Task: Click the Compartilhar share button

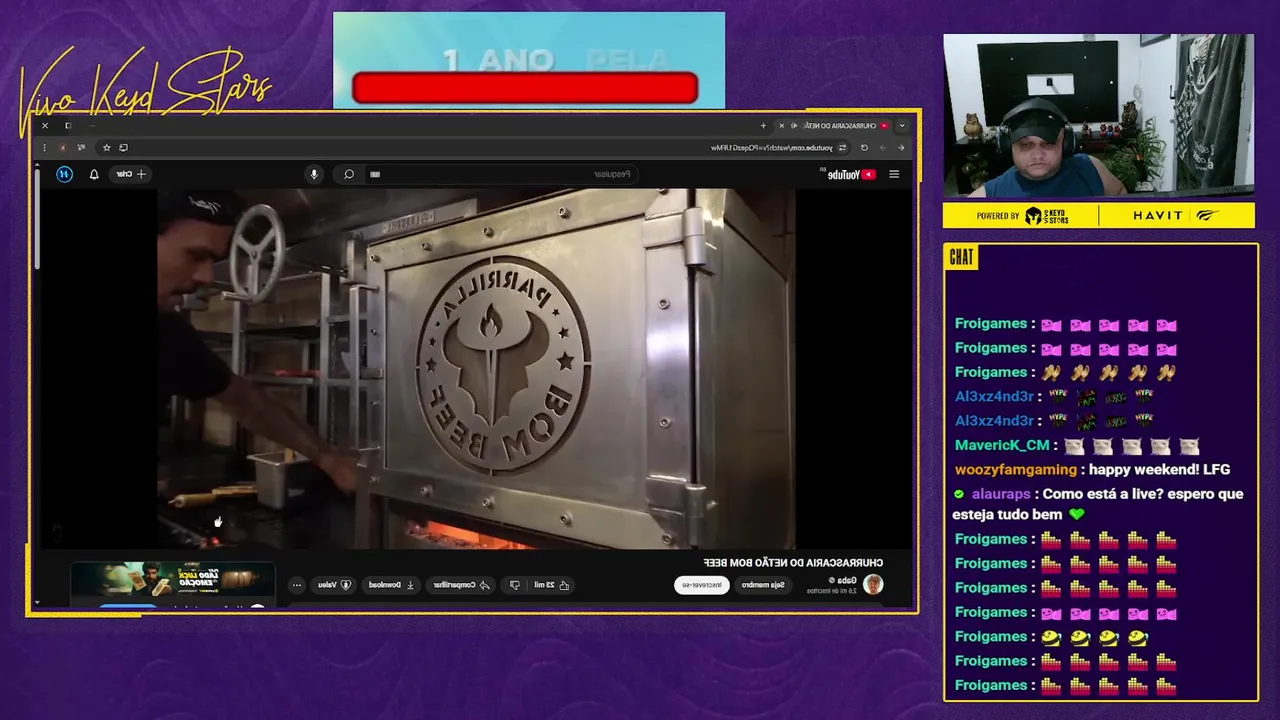Action: pos(459,585)
